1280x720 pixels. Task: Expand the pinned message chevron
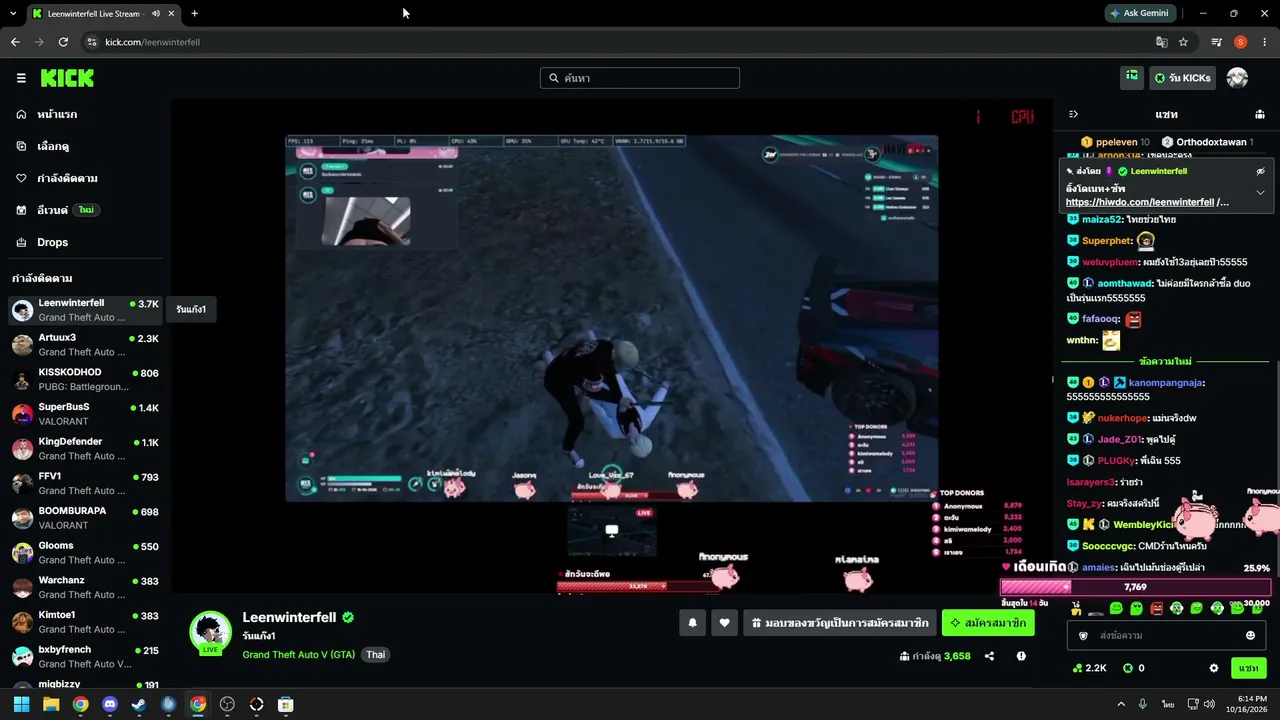1260,192
